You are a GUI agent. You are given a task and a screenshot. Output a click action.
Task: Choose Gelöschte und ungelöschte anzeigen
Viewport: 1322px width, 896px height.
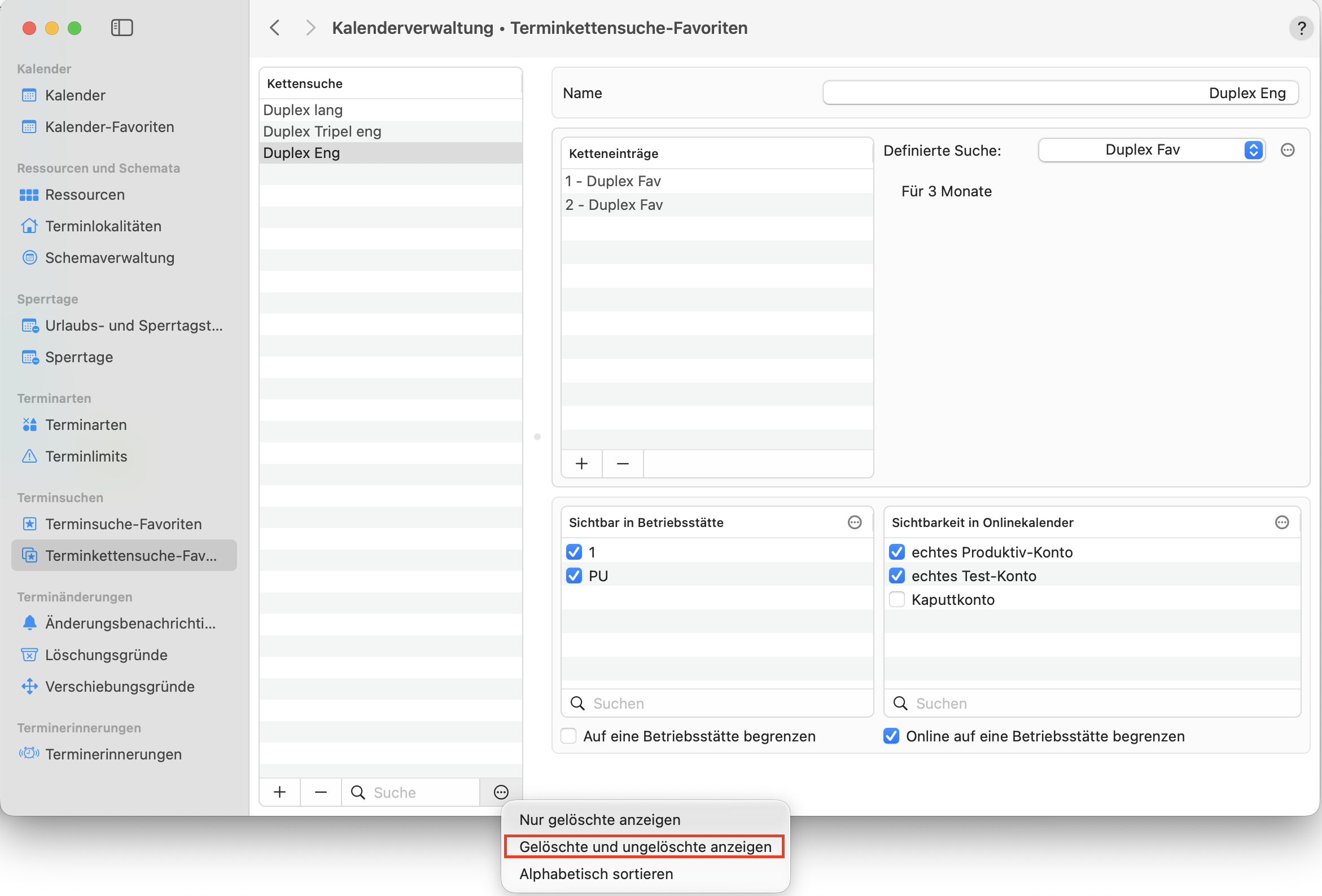point(645,846)
